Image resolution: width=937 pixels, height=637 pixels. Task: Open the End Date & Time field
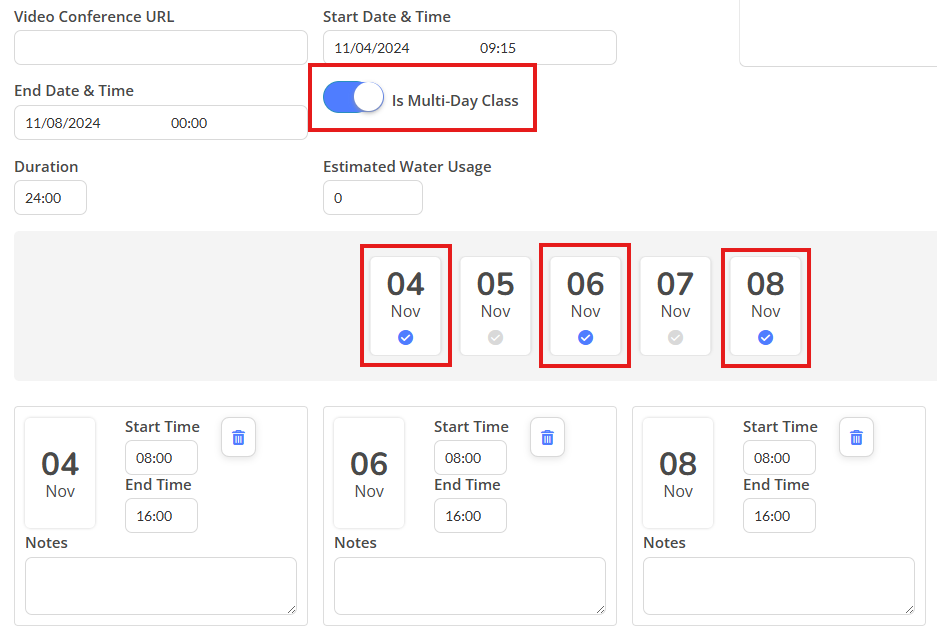point(161,123)
